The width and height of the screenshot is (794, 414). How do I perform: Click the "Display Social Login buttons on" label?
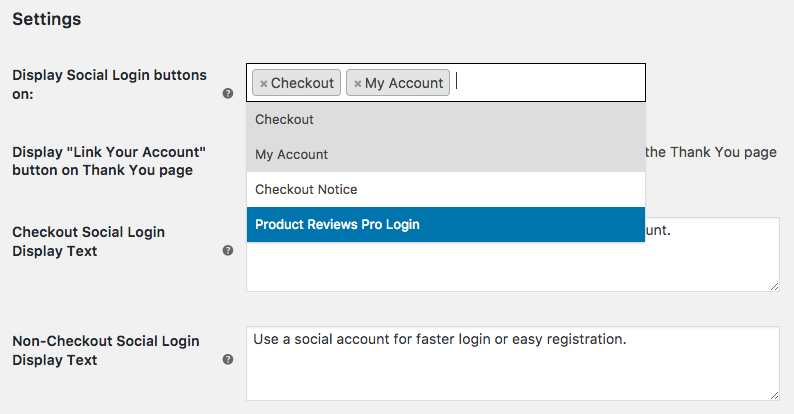point(109,84)
